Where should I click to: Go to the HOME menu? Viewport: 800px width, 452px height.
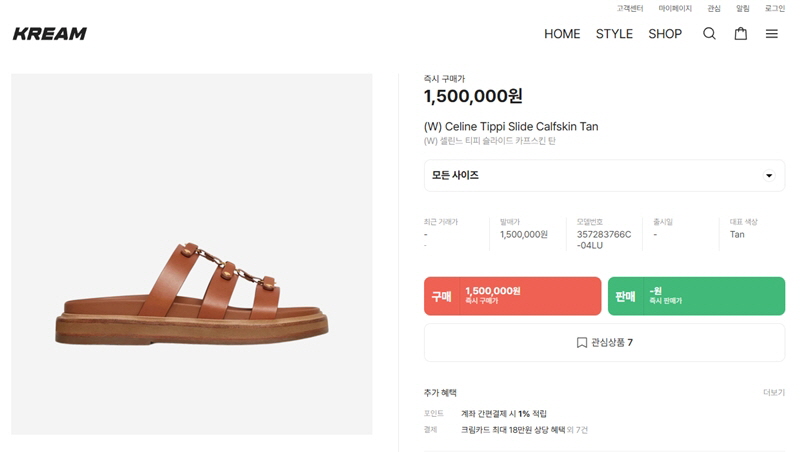point(562,34)
